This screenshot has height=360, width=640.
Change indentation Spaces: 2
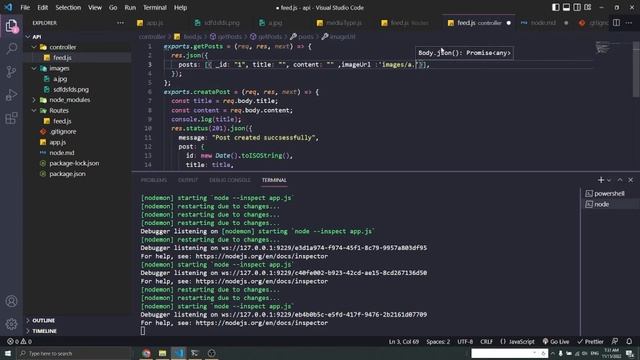click(438, 342)
